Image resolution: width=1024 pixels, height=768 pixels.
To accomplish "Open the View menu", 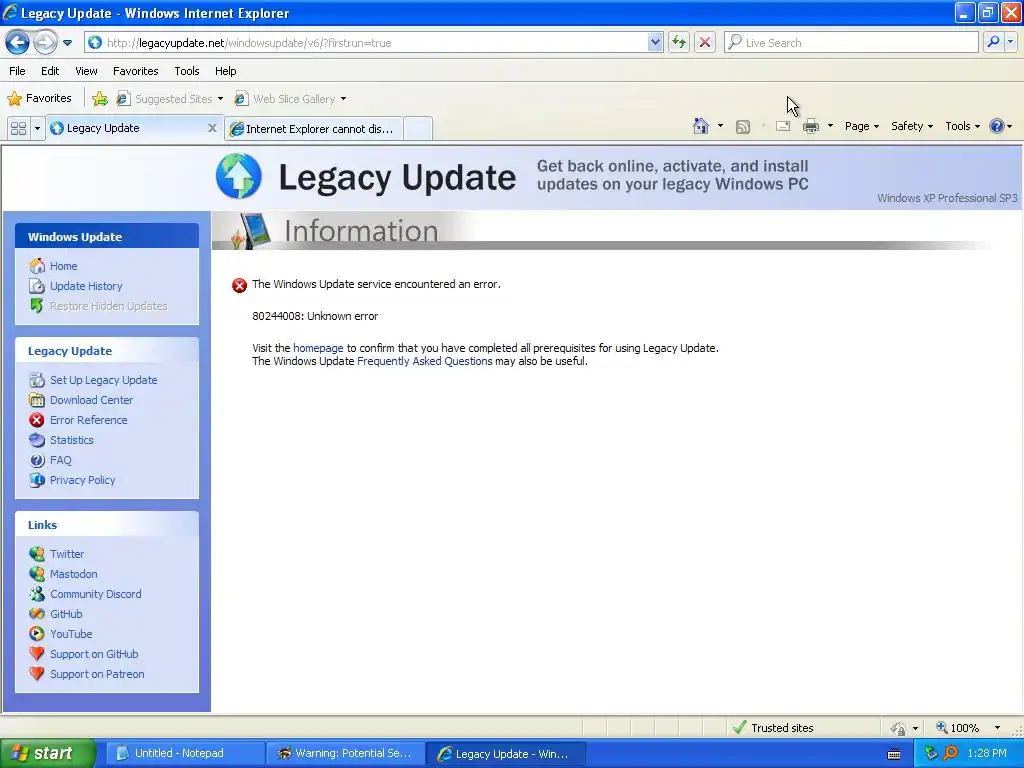I will pyautogui.click(x=86, y=71).
